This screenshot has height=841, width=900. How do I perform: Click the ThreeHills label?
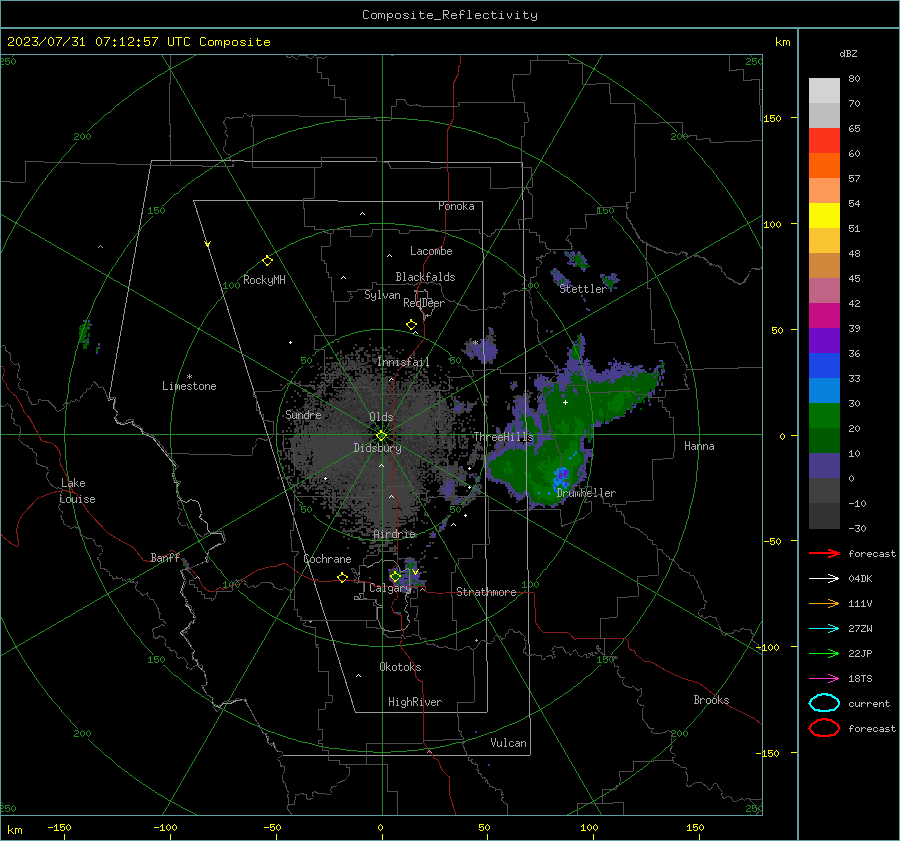(x=503, y=437)
